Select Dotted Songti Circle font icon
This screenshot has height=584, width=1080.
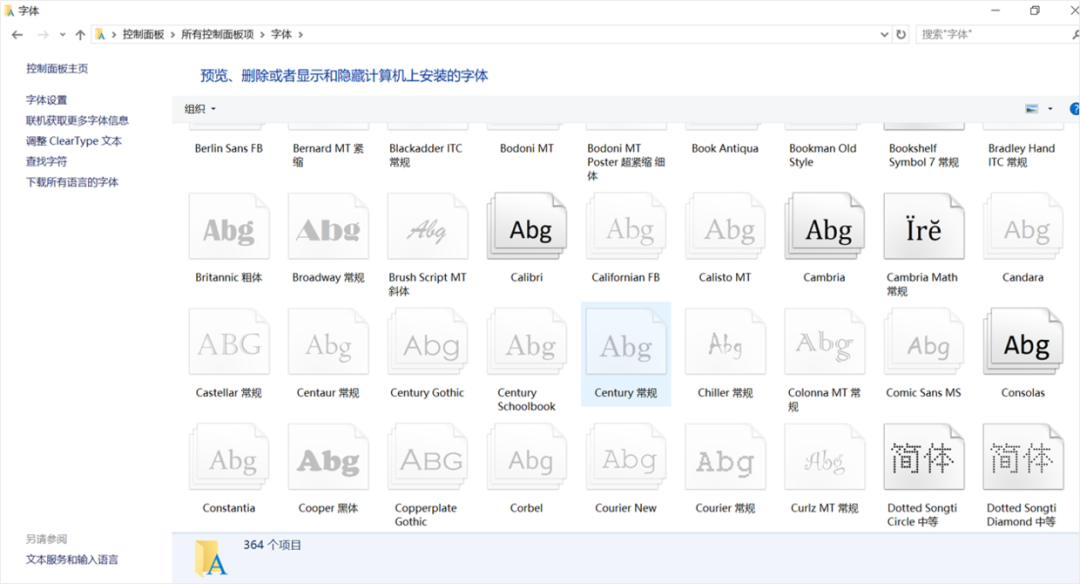(x=923, y=457)
